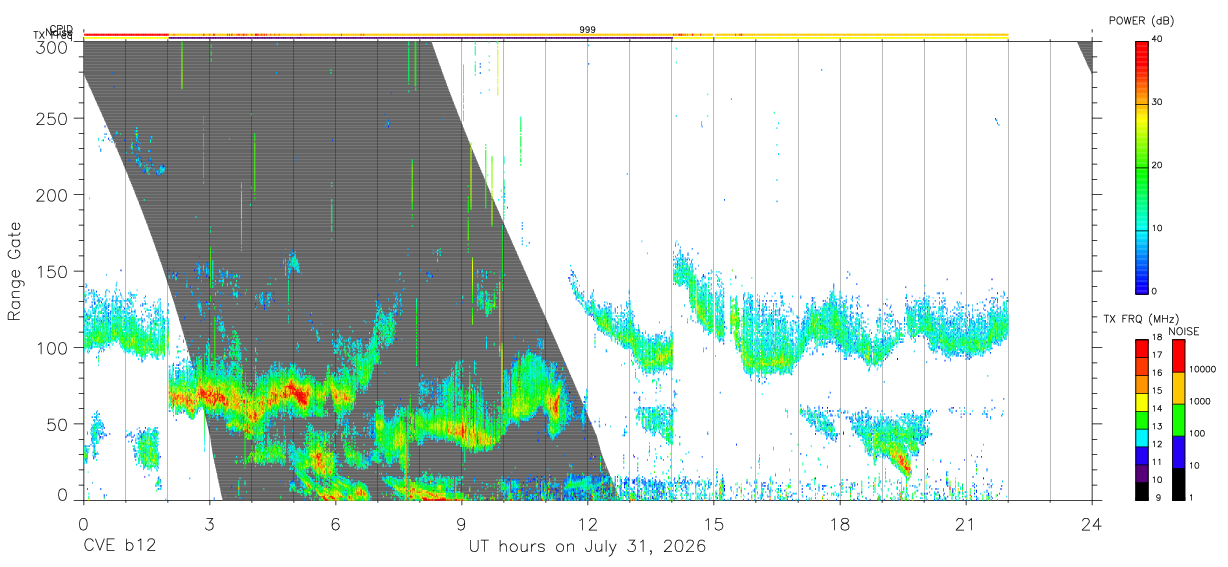Click the "16" tick on the TX FRQ scale

click(1157, 373)
